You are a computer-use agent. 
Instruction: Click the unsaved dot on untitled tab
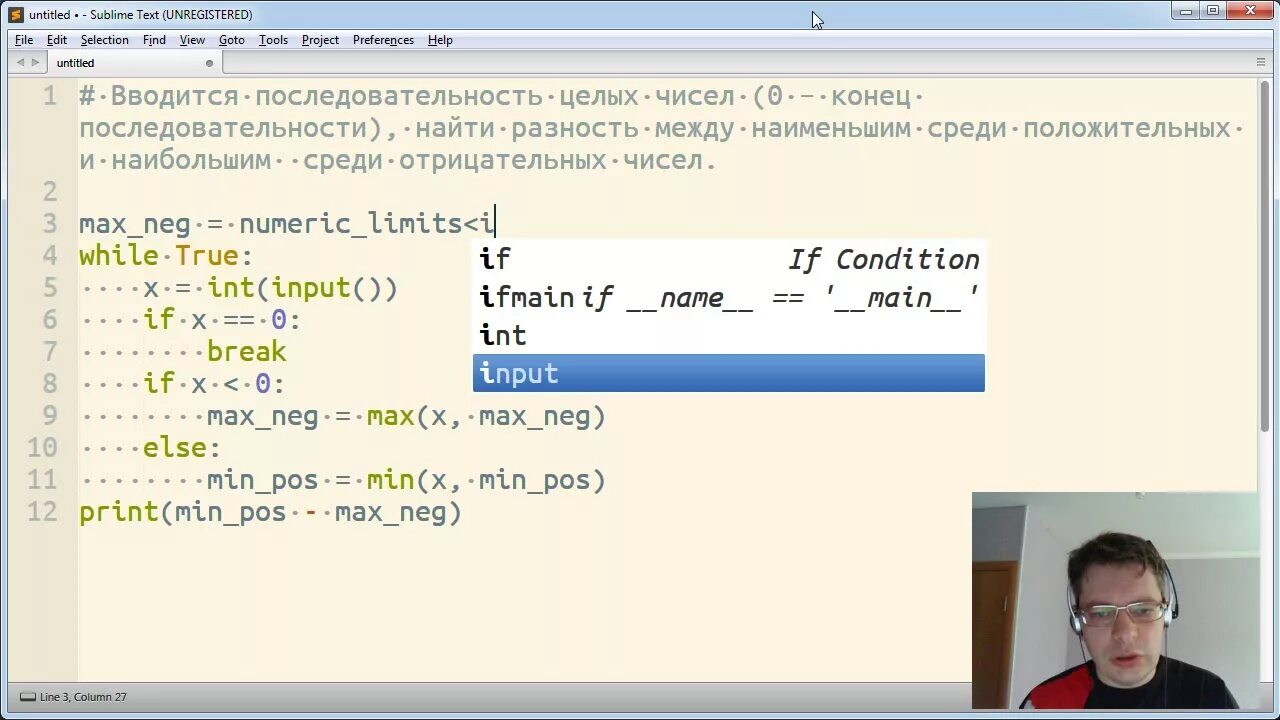point(209,63)
